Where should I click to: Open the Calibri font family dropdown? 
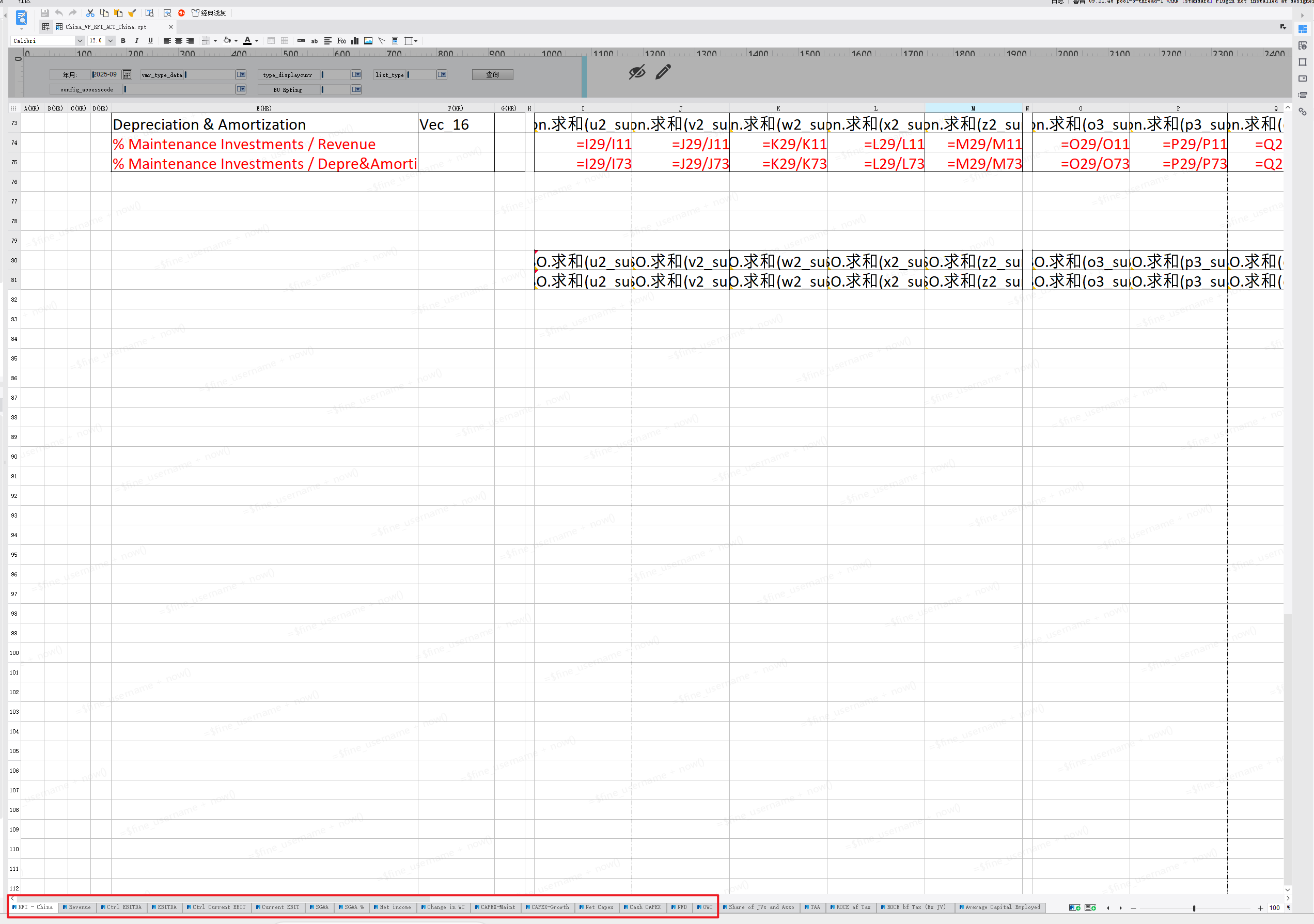(x=80, y=41)
